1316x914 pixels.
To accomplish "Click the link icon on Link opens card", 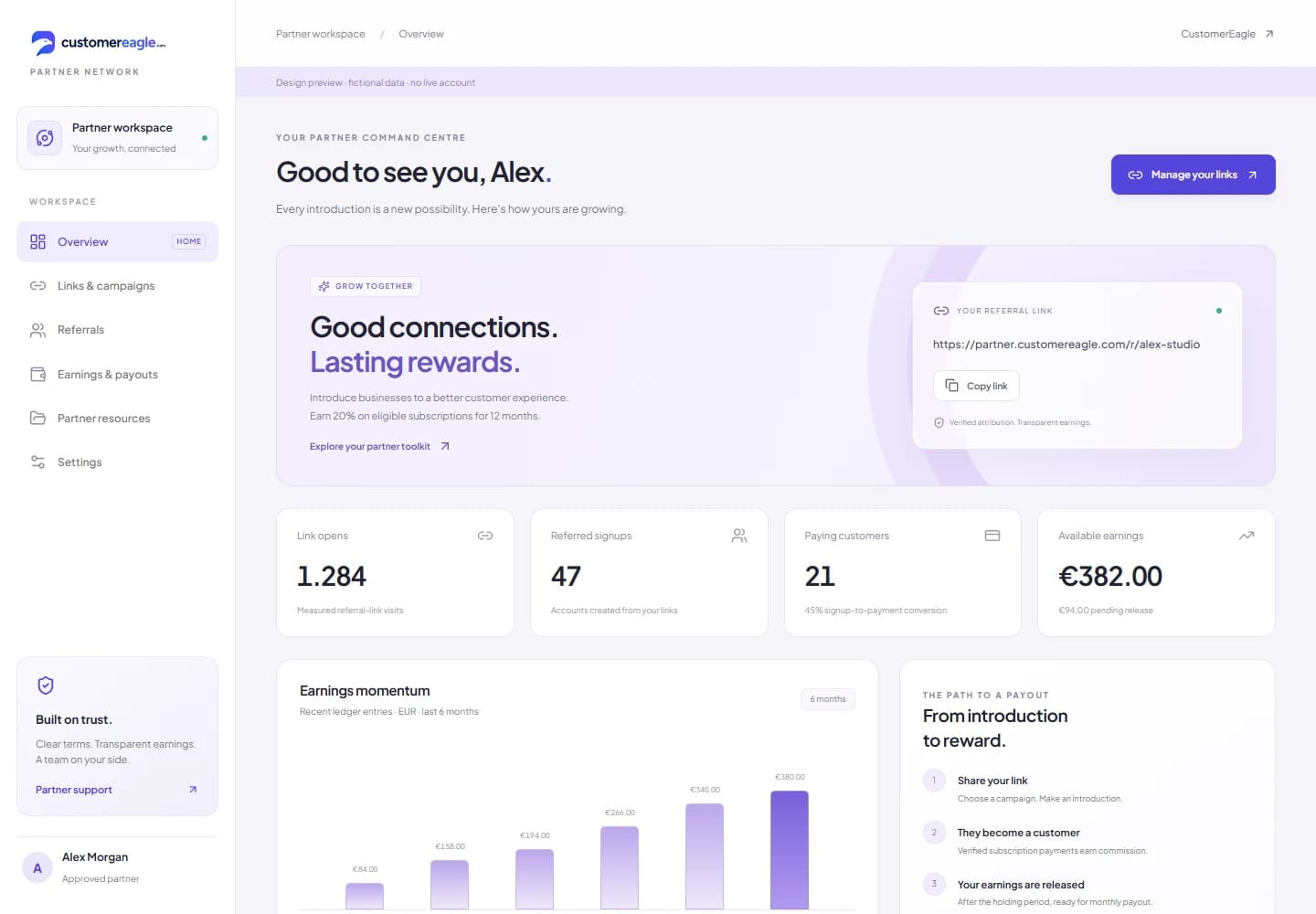I will coord(485,536).
